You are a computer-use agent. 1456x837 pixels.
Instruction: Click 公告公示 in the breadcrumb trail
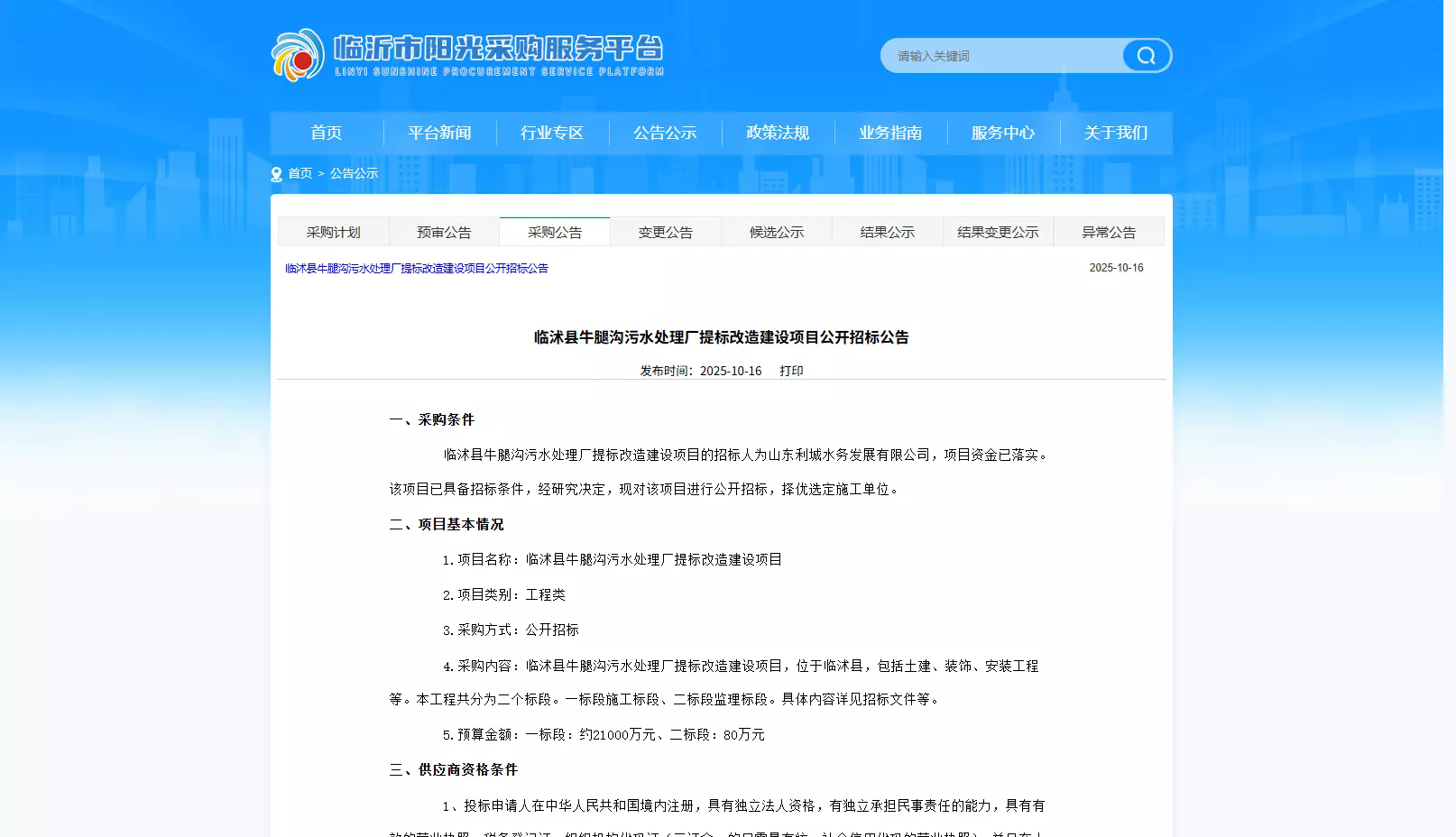(x=354, y=173)
